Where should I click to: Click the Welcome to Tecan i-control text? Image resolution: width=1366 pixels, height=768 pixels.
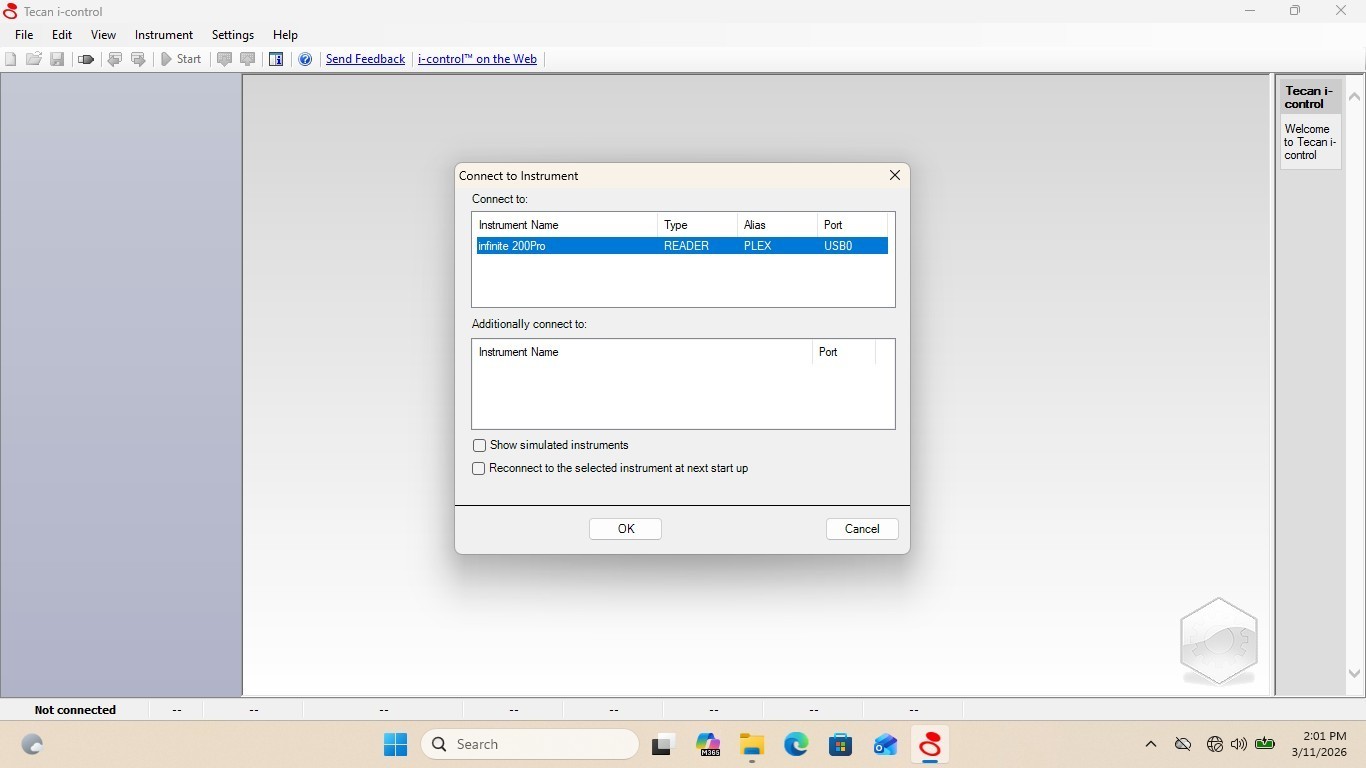(x=1310, y=142)
